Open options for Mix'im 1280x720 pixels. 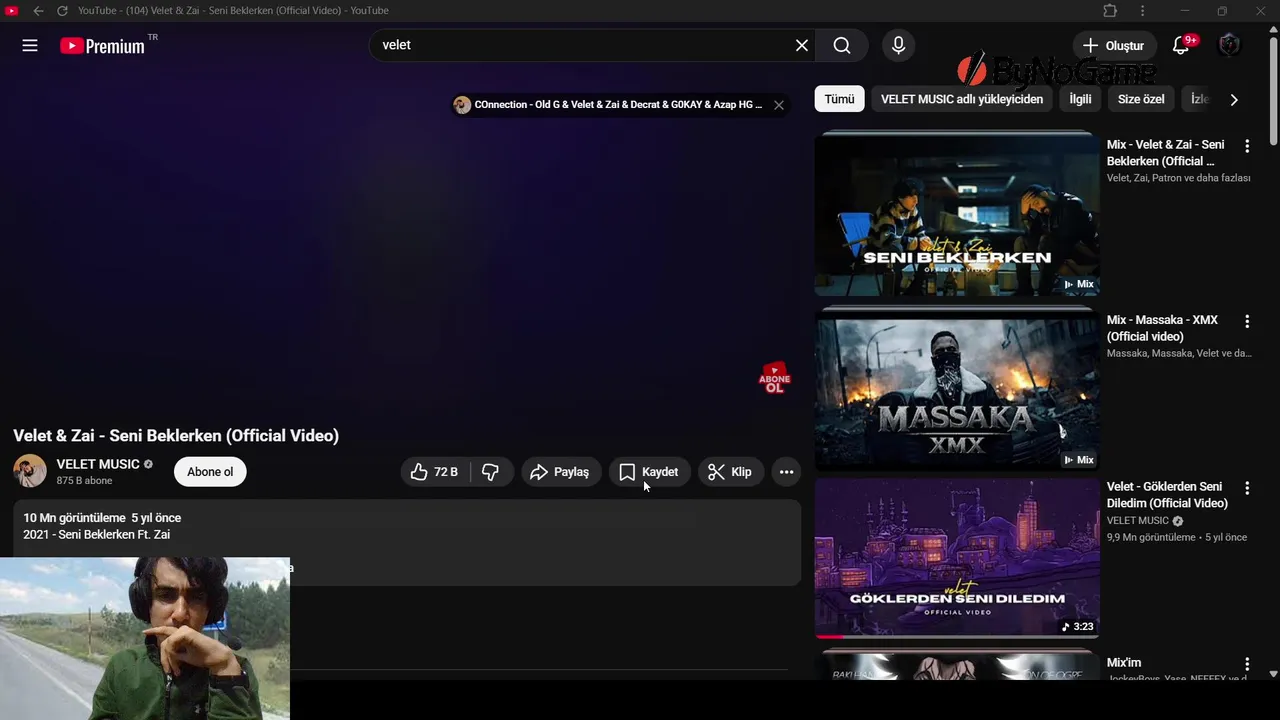[1247, 664]
